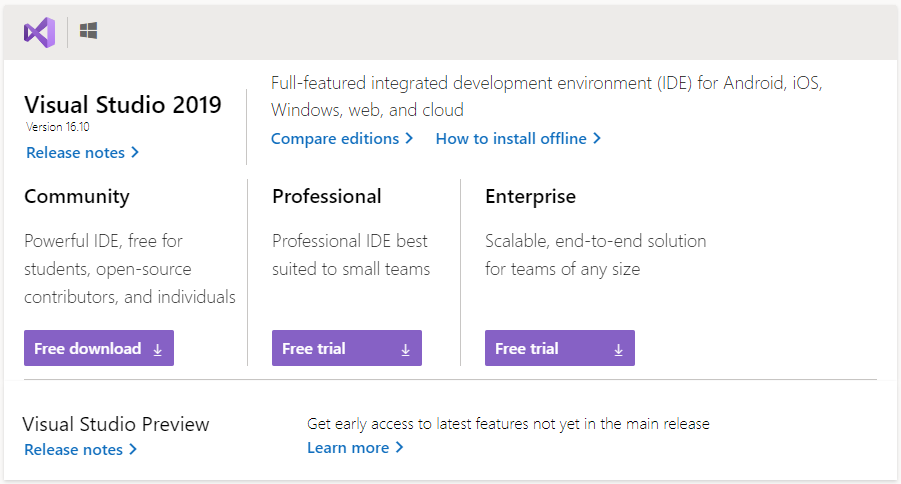Click the Enterprise edition heading
901x484 pixels.
click(x=530, y=196)
